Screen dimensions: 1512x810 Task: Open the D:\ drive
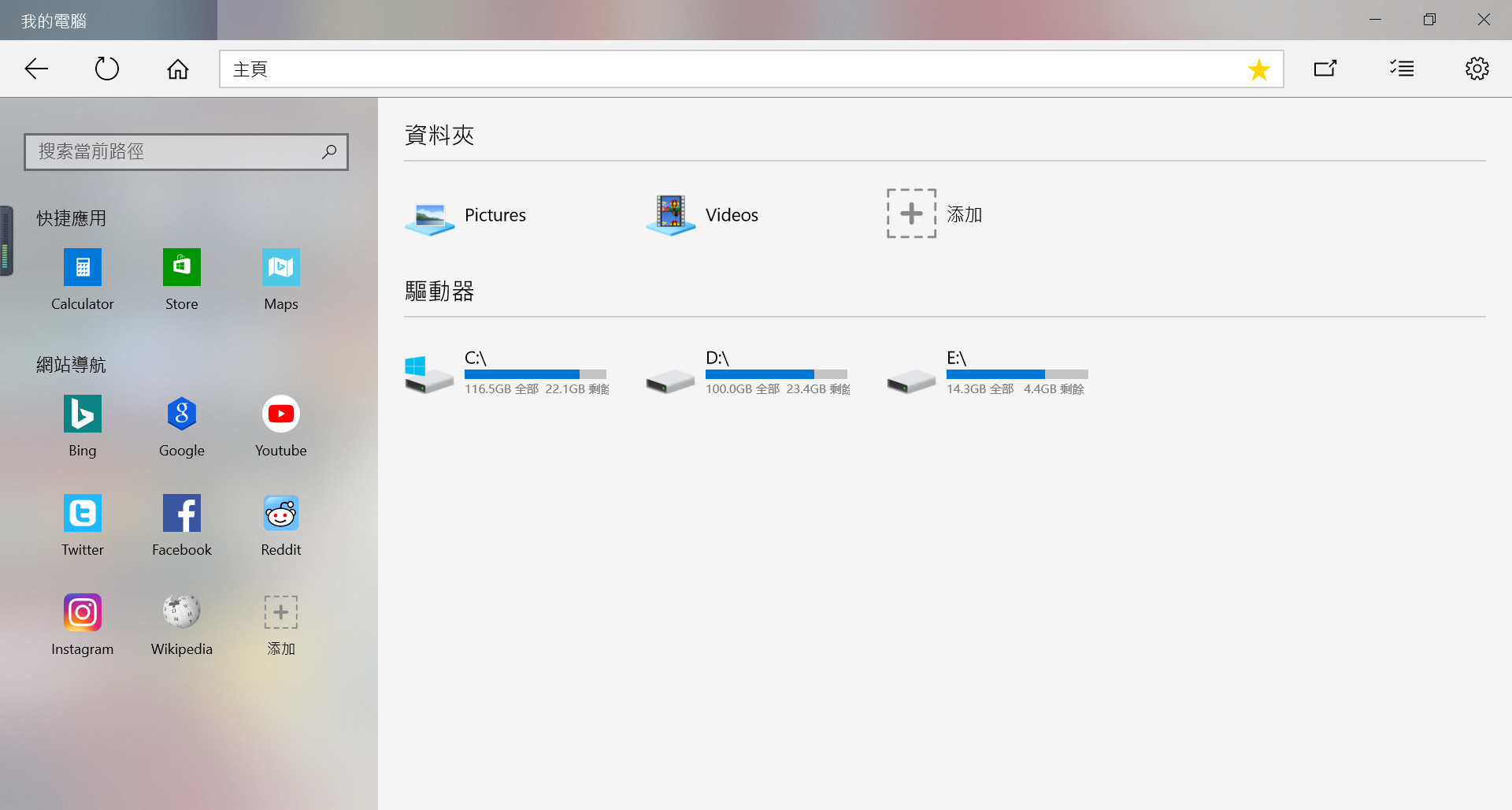point(748,373)
